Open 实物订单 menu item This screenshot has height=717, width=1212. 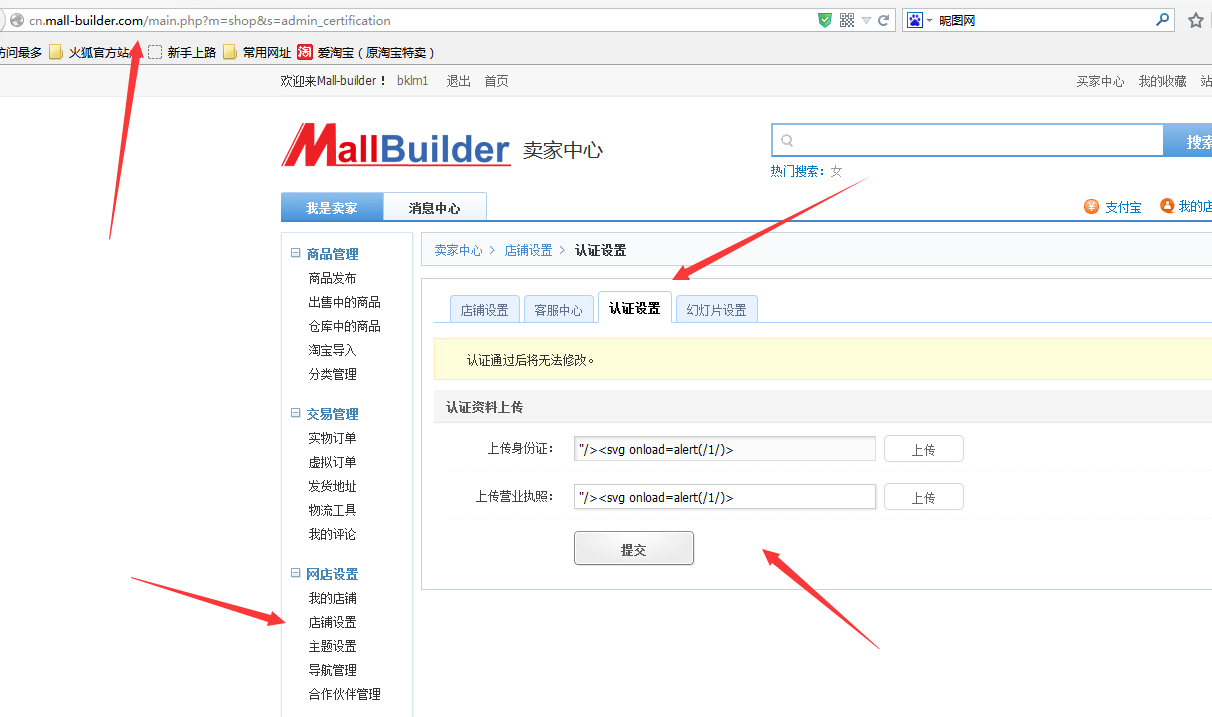pos(332,438)
